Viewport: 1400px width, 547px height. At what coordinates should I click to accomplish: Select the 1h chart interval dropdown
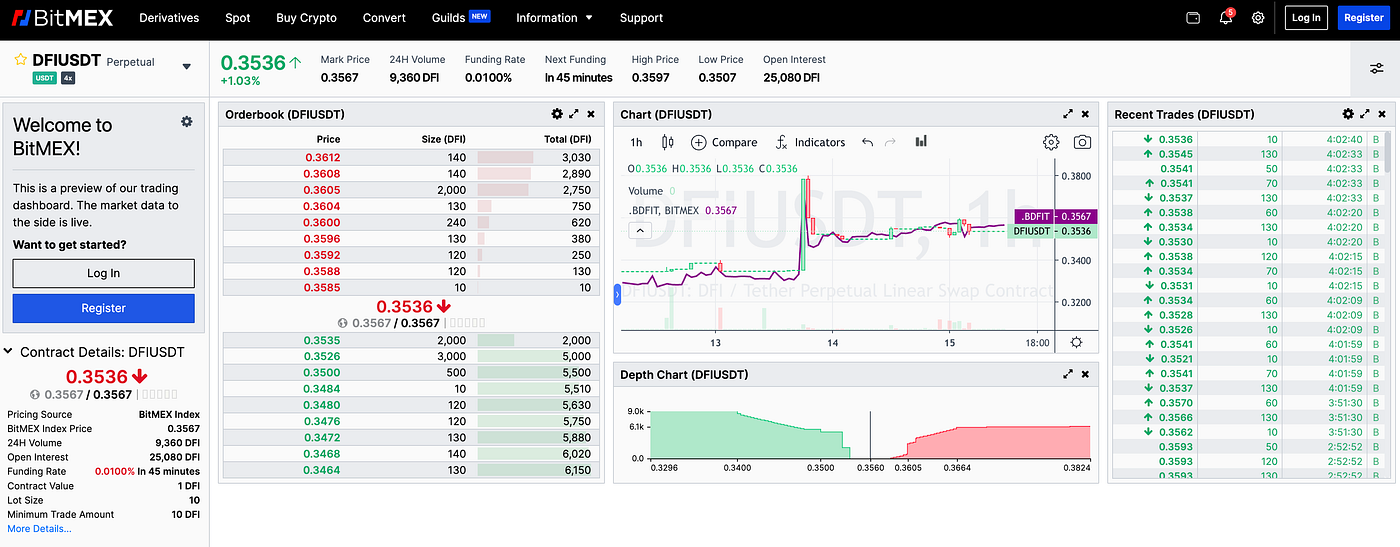pyautogui.click(x=636, y=142)
